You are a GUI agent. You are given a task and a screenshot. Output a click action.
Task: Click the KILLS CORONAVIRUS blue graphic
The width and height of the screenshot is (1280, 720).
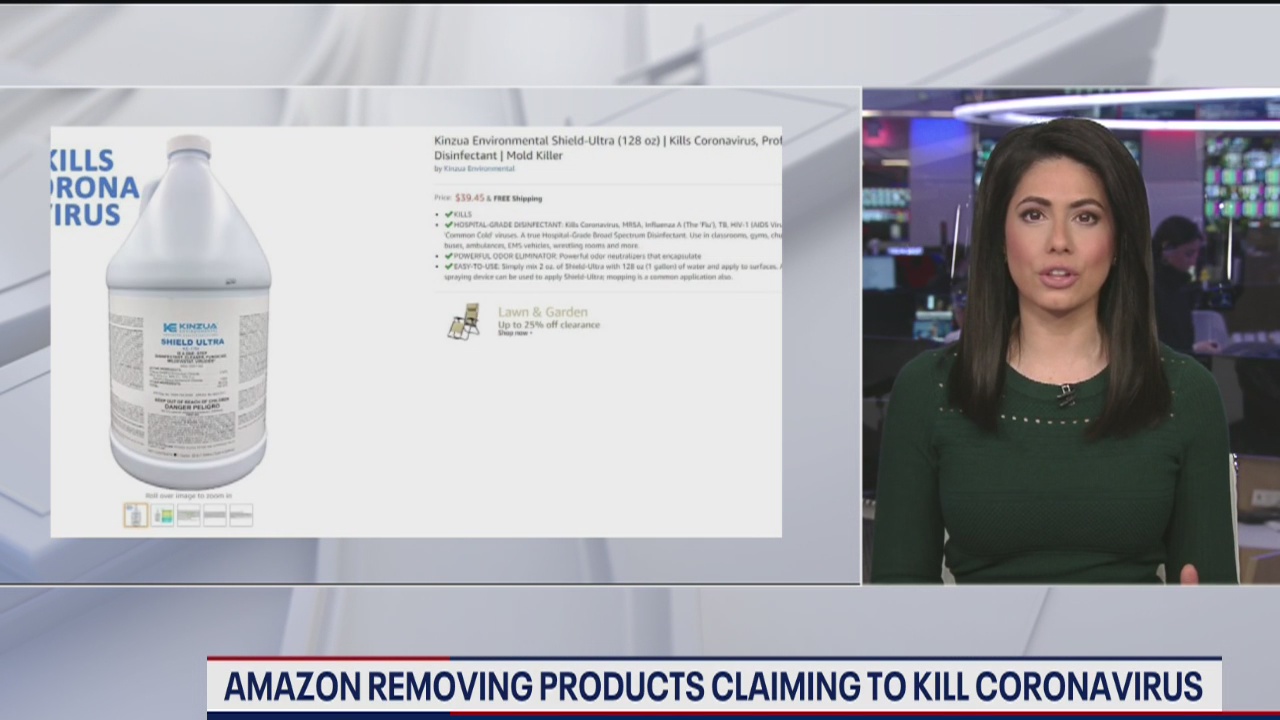(x=85, y=185)
